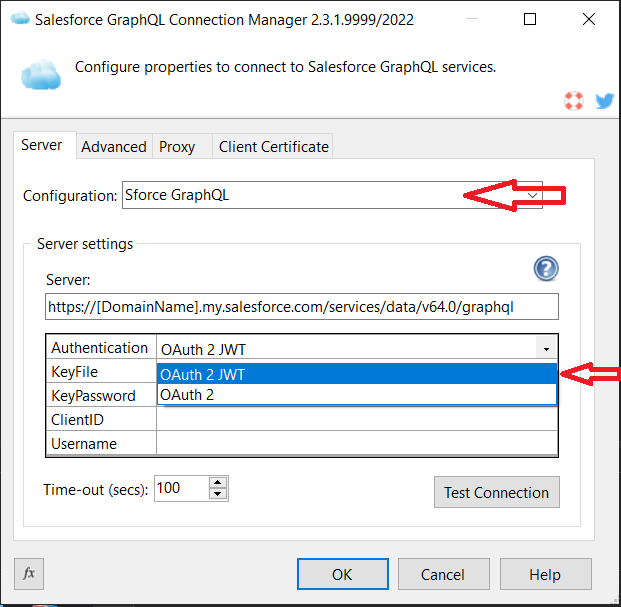Select the Server tab
The height and width of the screenshot is (607, 621).
click(42, 145)
